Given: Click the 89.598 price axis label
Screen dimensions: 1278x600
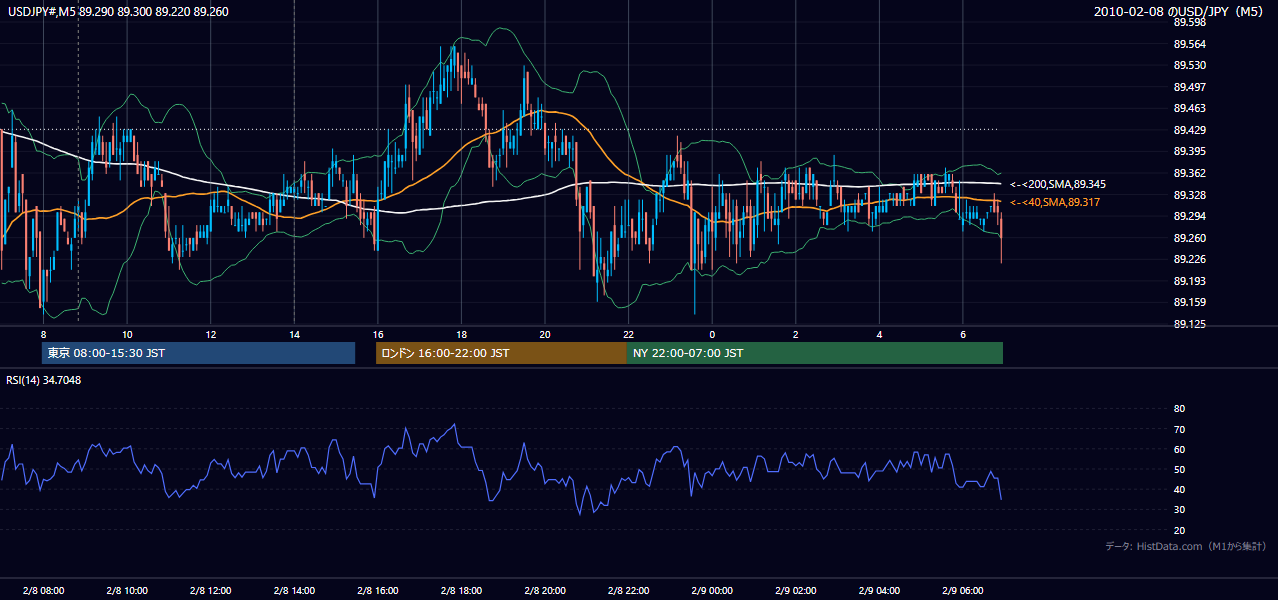Looking at the screenshot, I should click(1189, 22).
